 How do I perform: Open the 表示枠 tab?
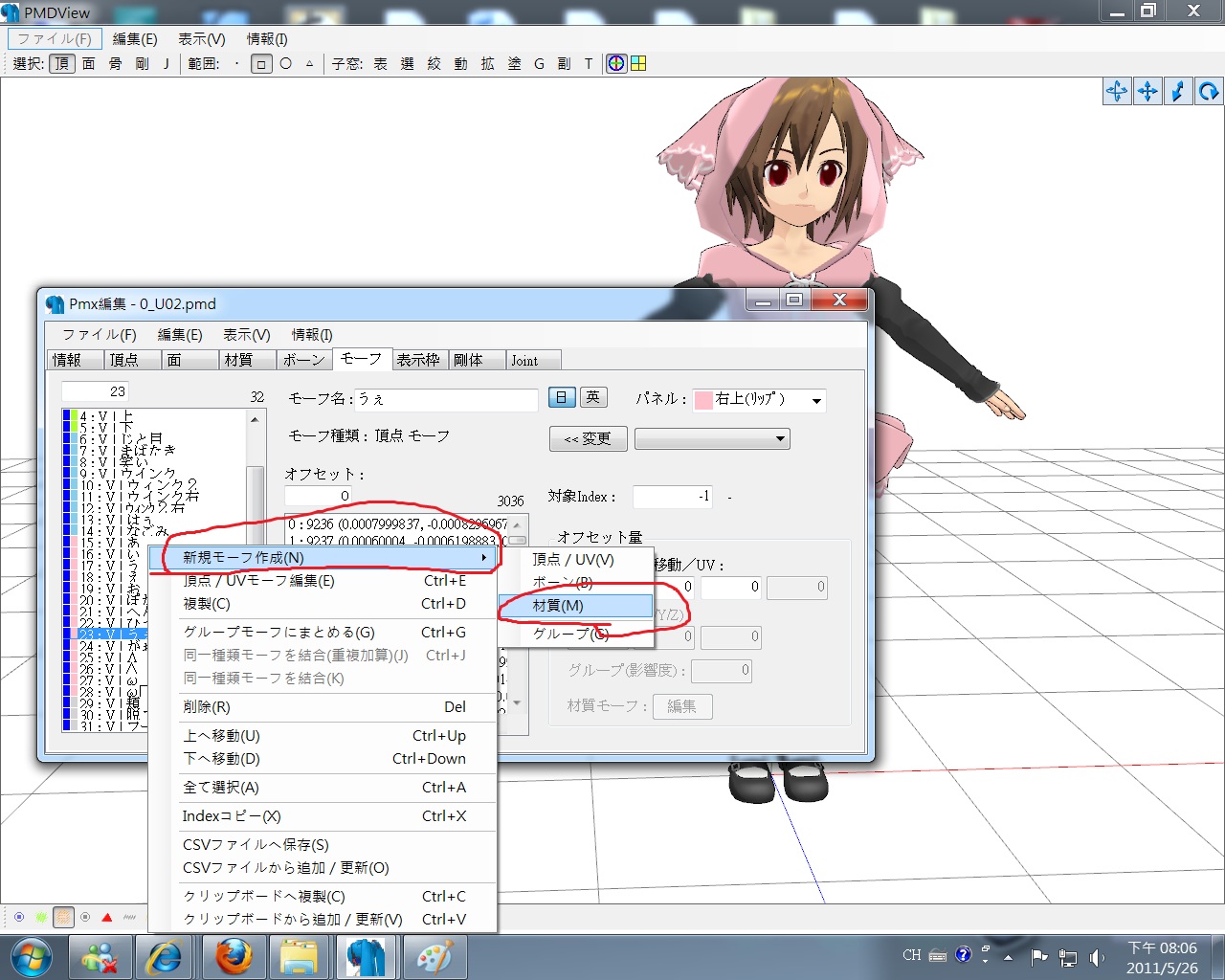418,360
